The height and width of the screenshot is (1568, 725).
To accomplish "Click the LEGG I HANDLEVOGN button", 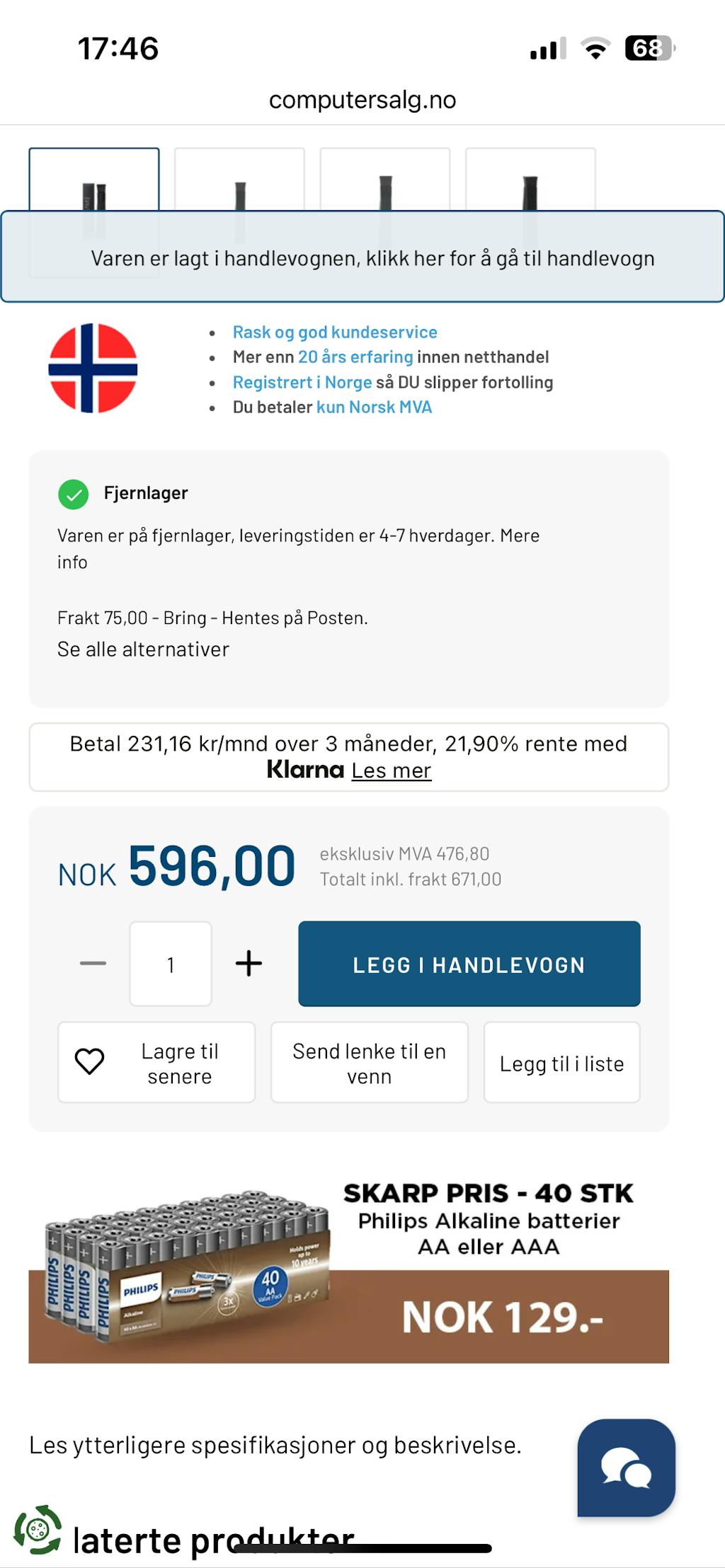I will tap(469, 964).
